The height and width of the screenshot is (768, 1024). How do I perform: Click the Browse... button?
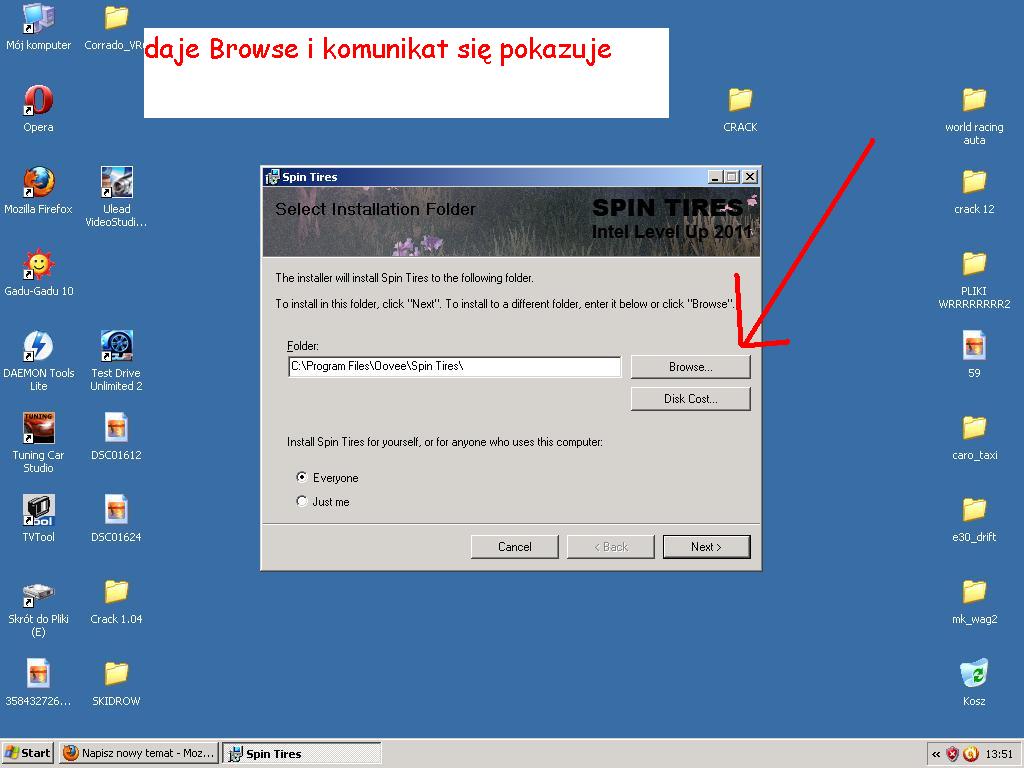[690, 367]
